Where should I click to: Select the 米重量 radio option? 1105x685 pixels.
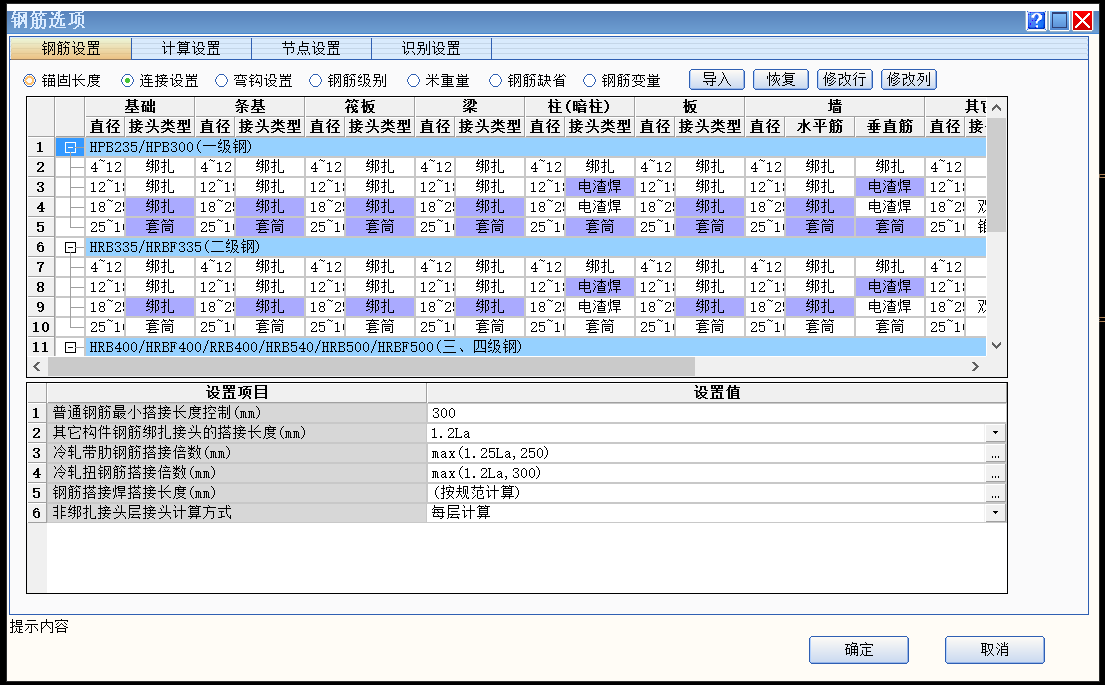(438, 81)
